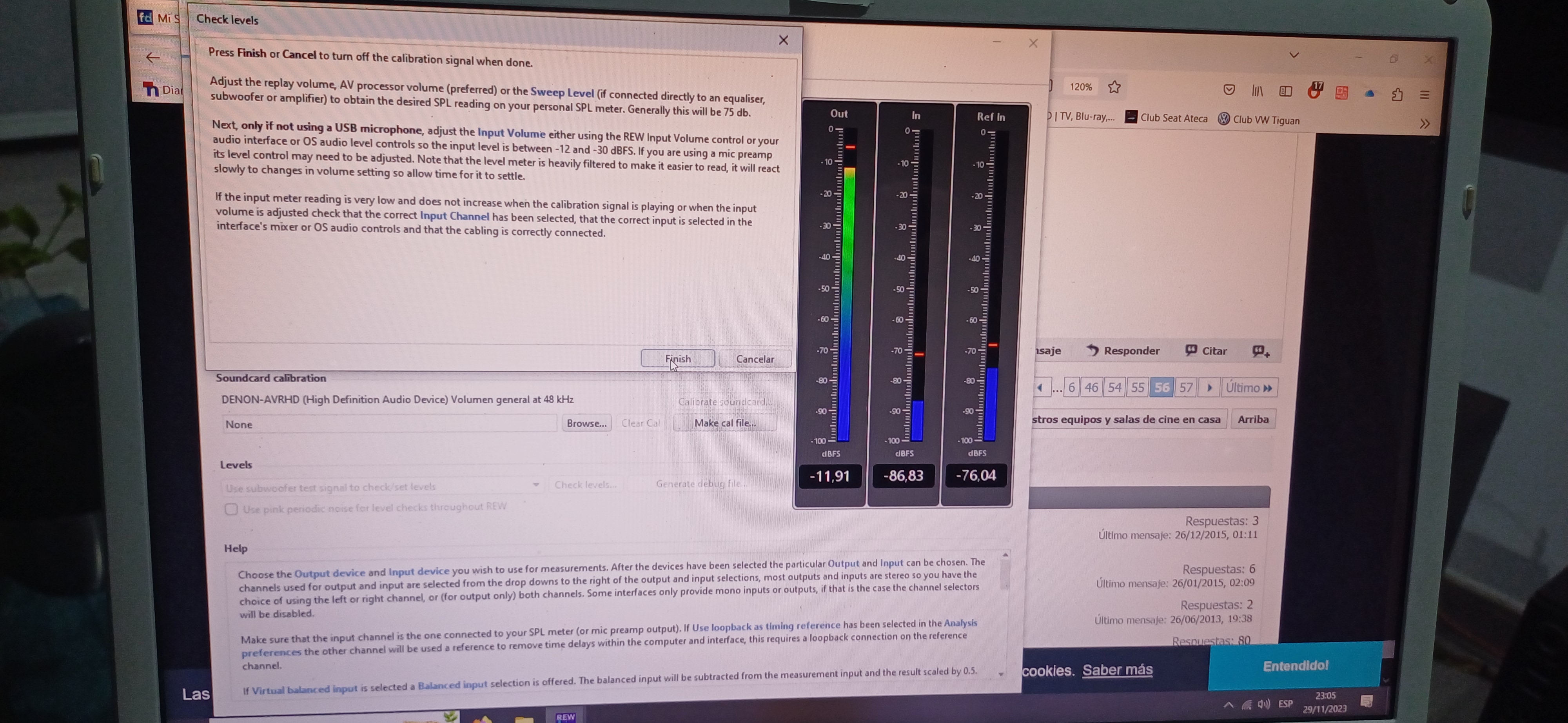The width and height of the screenshot is (1568, 723).
Task: Click Citar on the forum page
Action: (1206, 351)
